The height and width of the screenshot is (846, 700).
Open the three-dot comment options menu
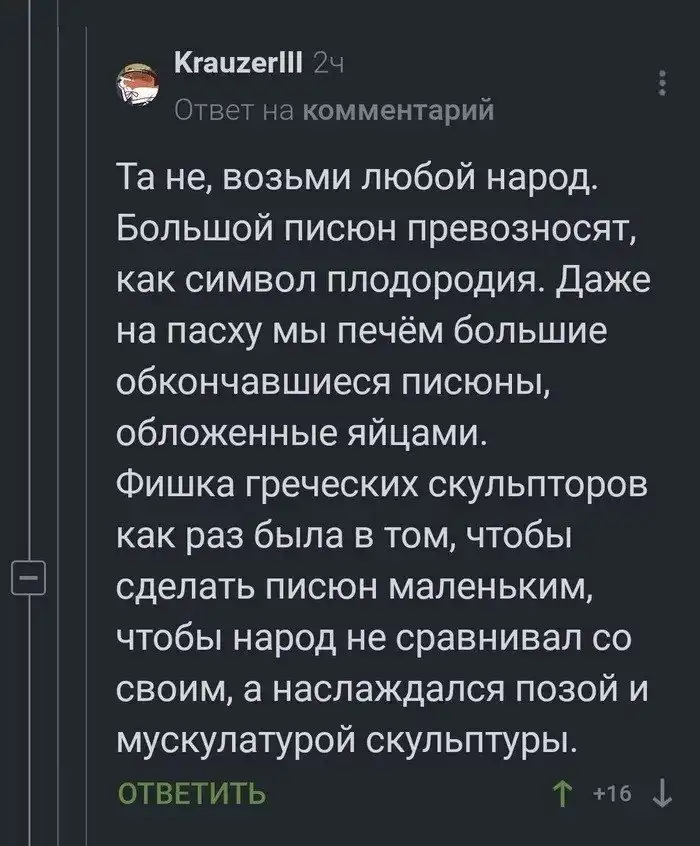(x=662, y=84)
